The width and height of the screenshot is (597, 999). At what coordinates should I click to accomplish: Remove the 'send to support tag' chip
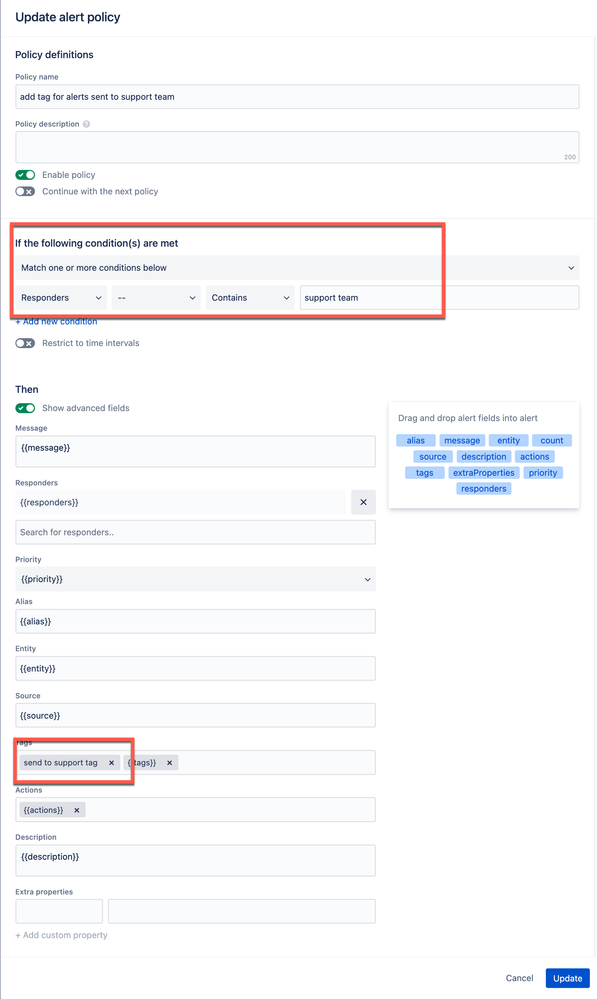[111, 763]
